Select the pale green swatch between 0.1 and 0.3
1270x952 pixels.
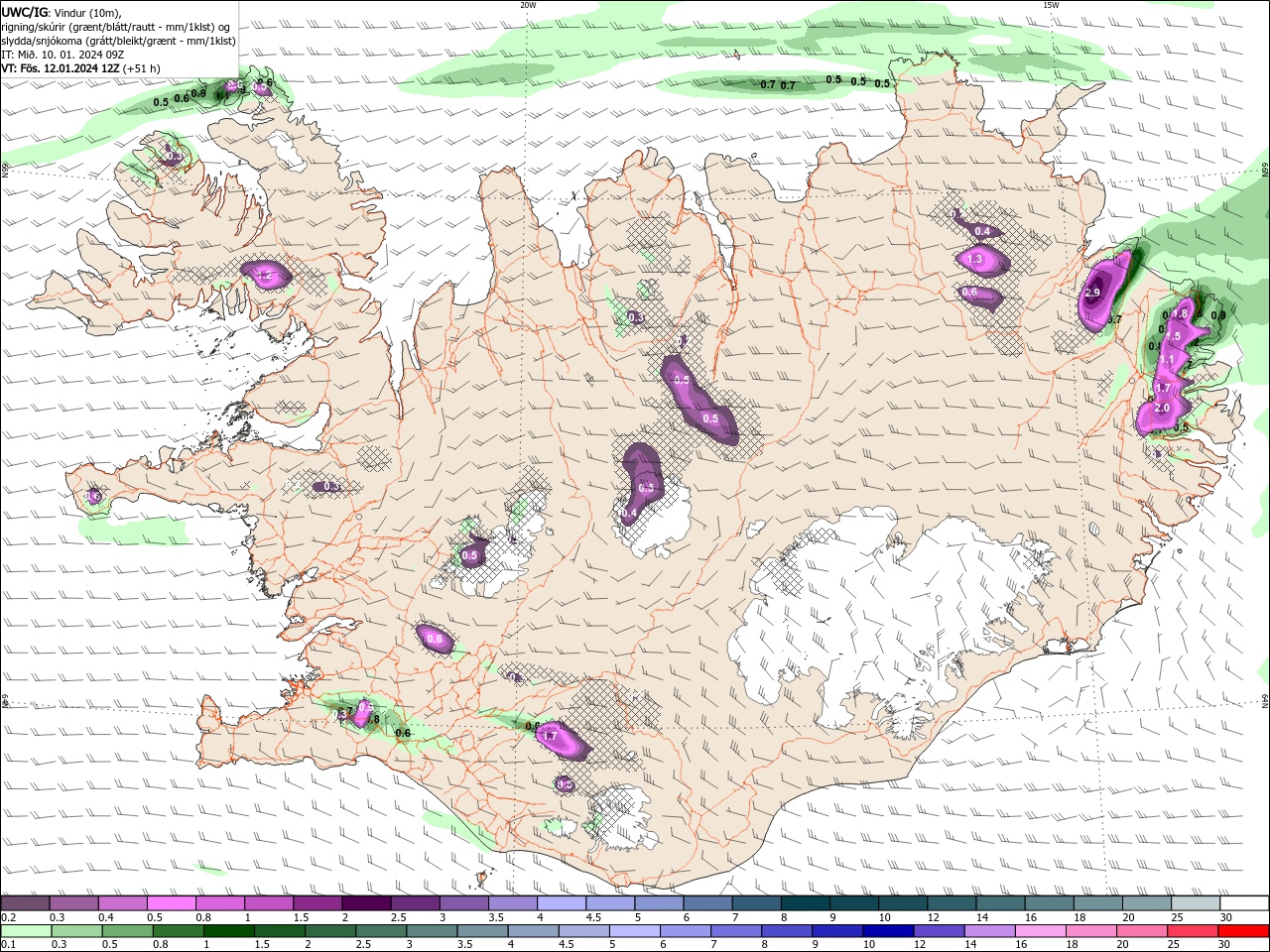25,931
